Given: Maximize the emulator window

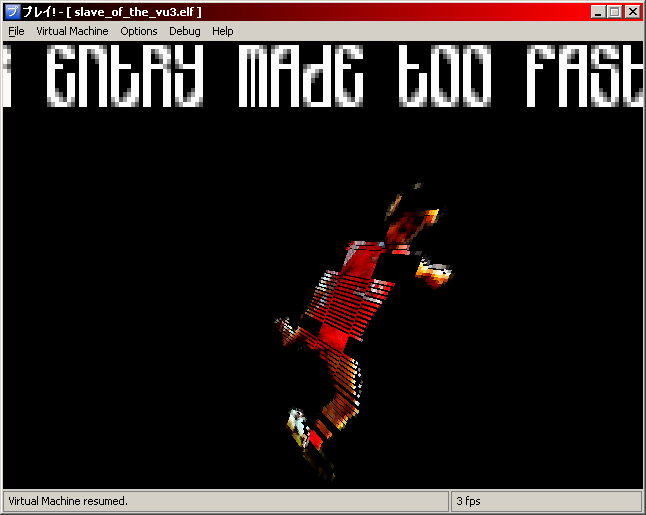Looking at the screenshot, I should 613,12.
